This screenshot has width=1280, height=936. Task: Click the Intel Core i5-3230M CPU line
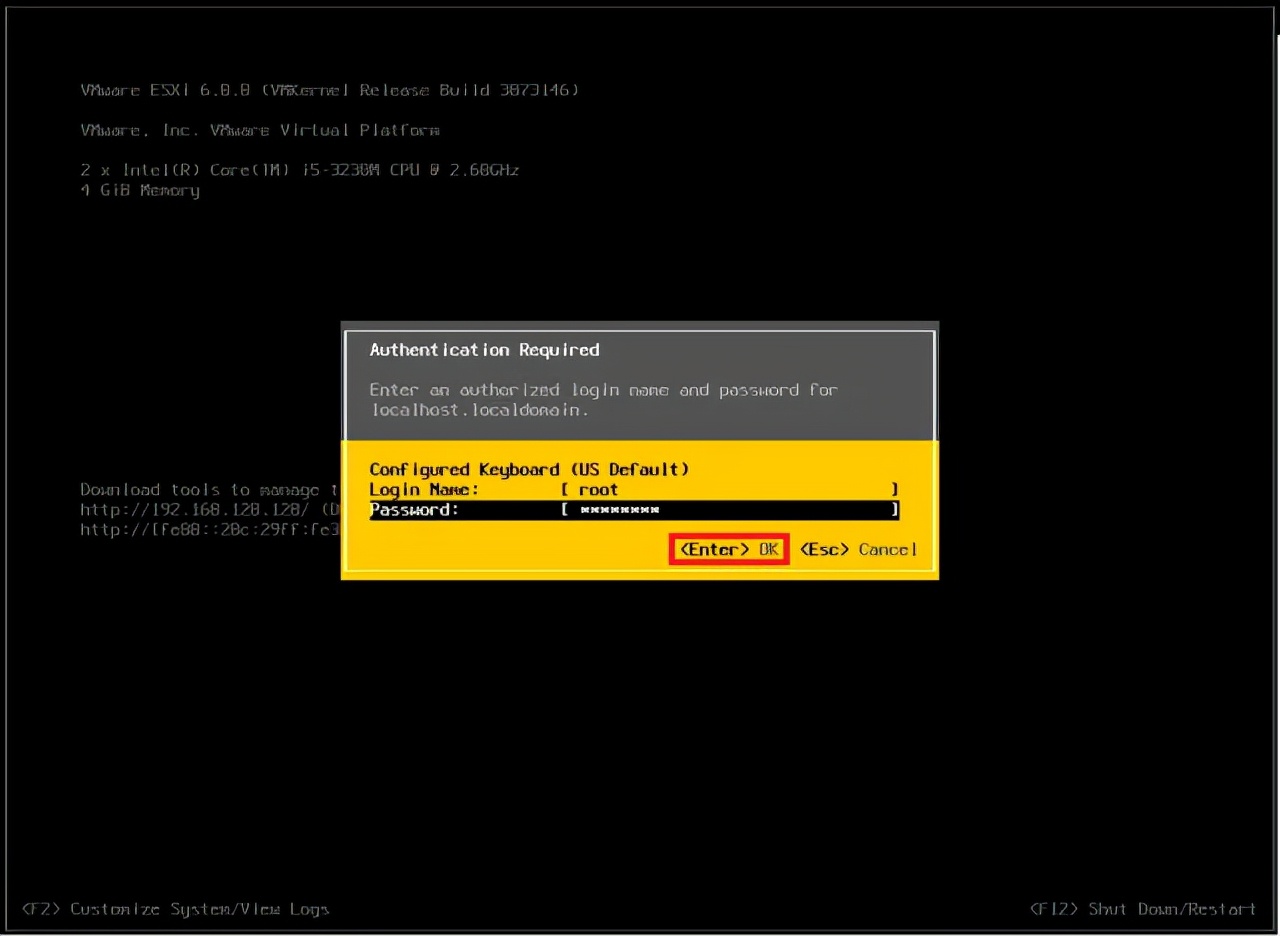(x=300, y=169)
